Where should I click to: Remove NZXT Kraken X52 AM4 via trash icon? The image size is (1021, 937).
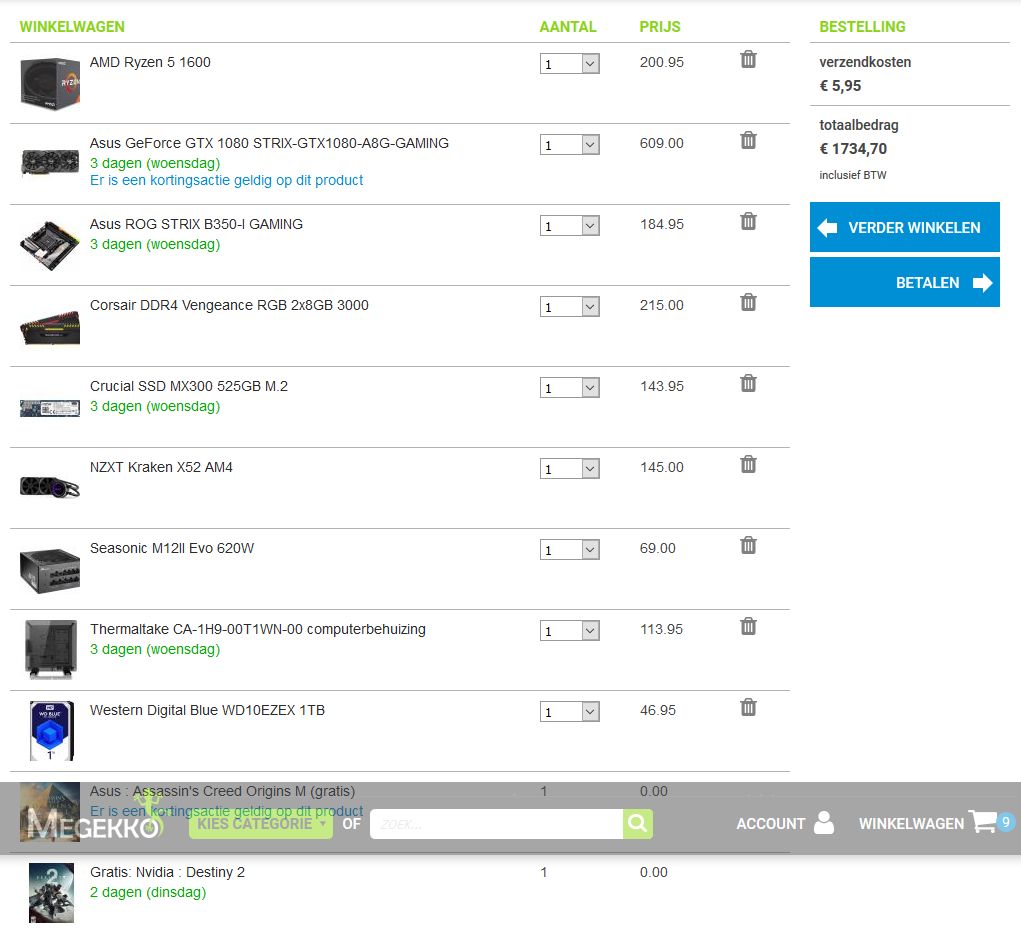pyautogui.click(x=748, y=464)
